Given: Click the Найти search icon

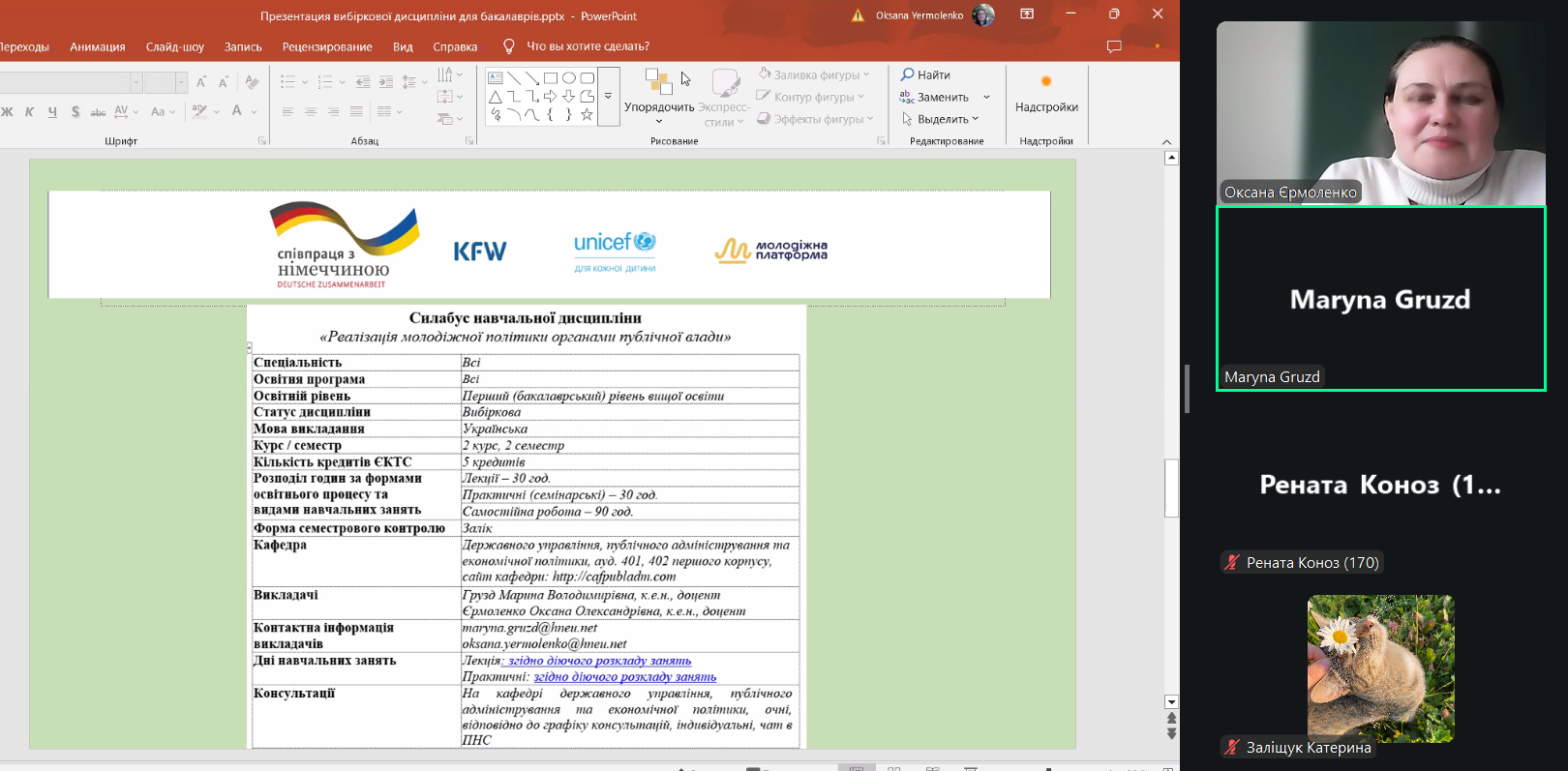Looking at the screenshot, I should click(x=907, y=74).
